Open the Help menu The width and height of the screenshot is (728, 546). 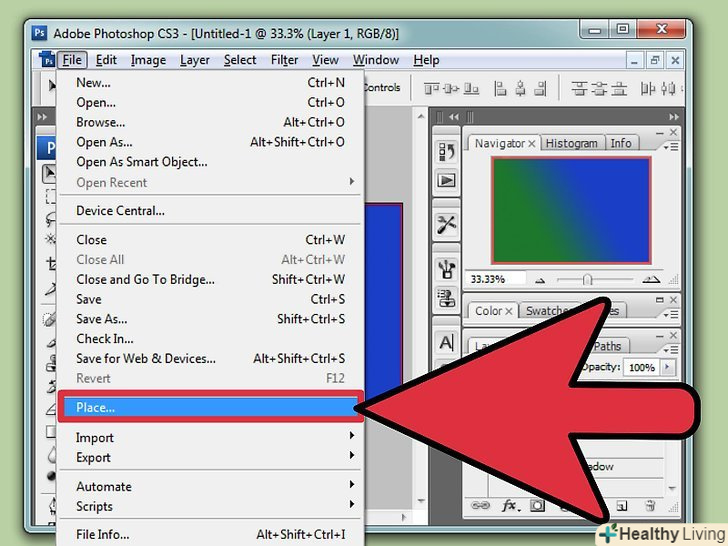pyautogui.click(x=426, y=60)
